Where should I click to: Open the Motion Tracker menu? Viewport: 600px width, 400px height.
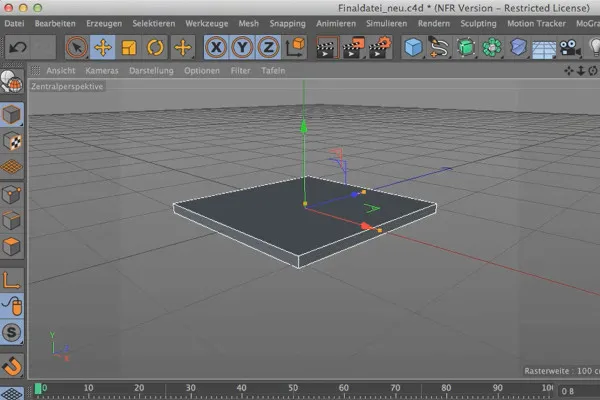[536, 23]
